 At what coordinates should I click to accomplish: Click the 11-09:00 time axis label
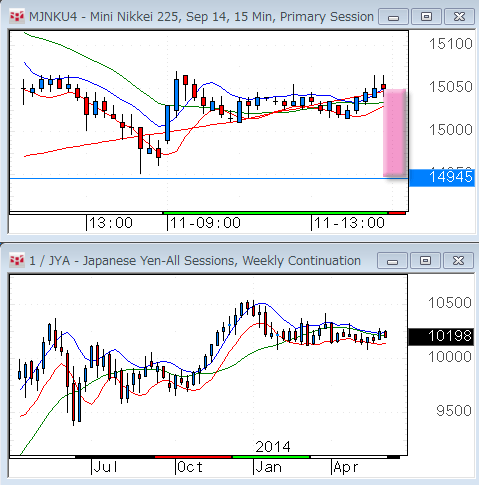[x=205, y=223]
